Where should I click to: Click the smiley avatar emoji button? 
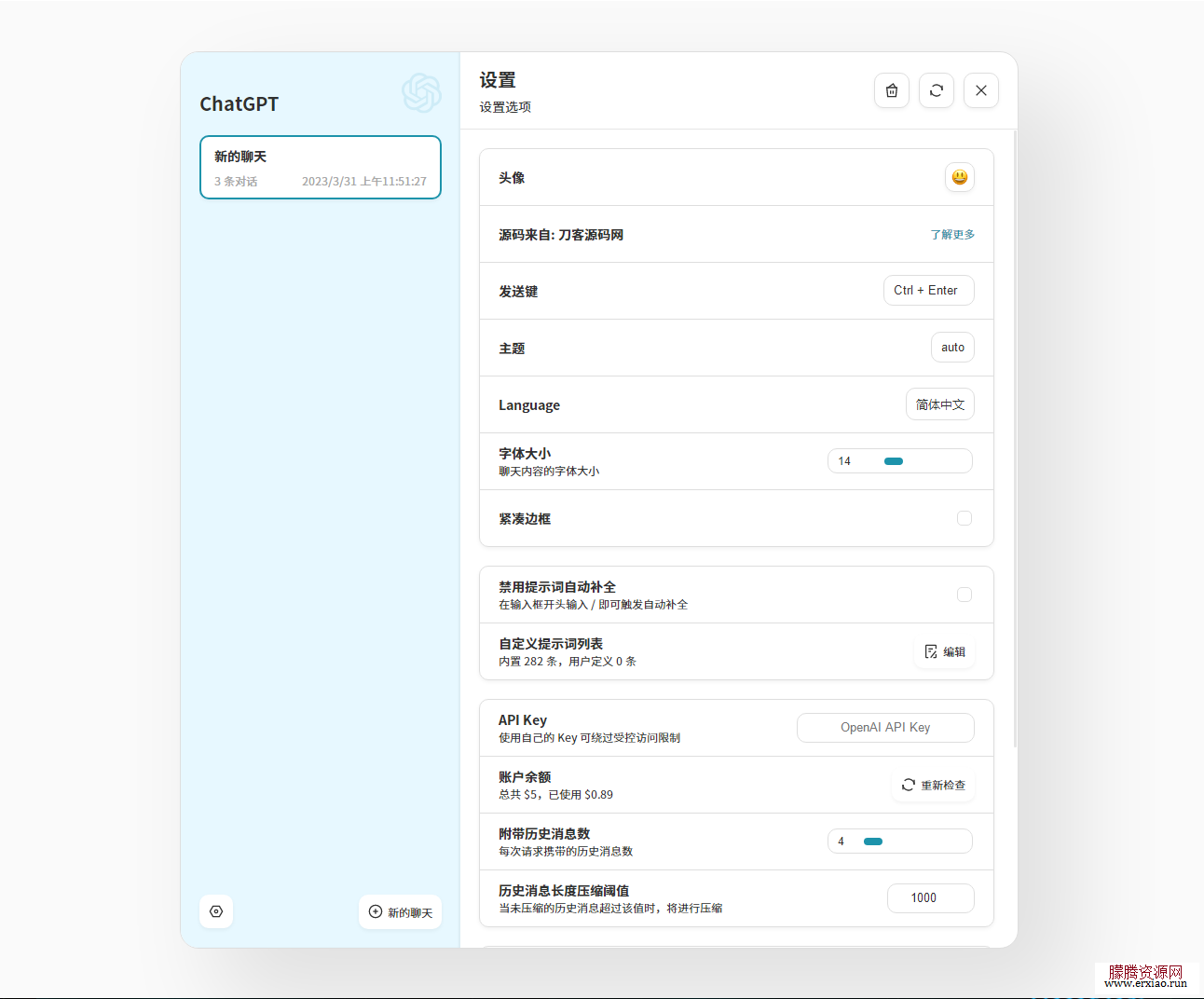[960, 177]
